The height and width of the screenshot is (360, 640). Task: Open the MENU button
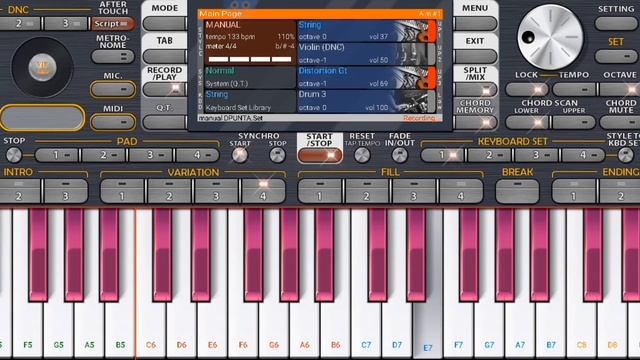(475, 24)
